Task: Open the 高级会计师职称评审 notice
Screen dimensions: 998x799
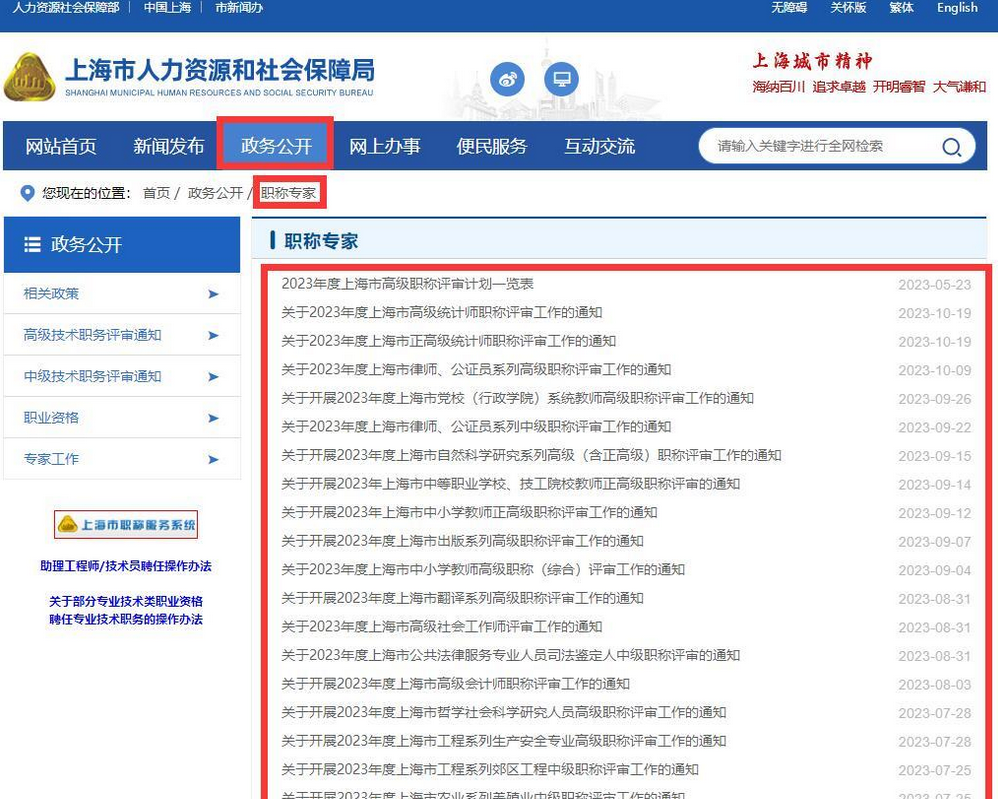Action: tap(456, 684)
